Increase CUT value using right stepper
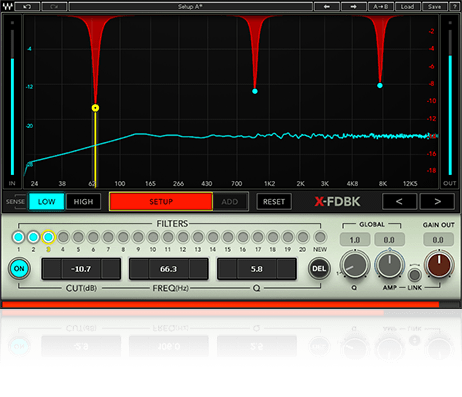This screenshot has width=462, height=397. click(x=111, y=269)
